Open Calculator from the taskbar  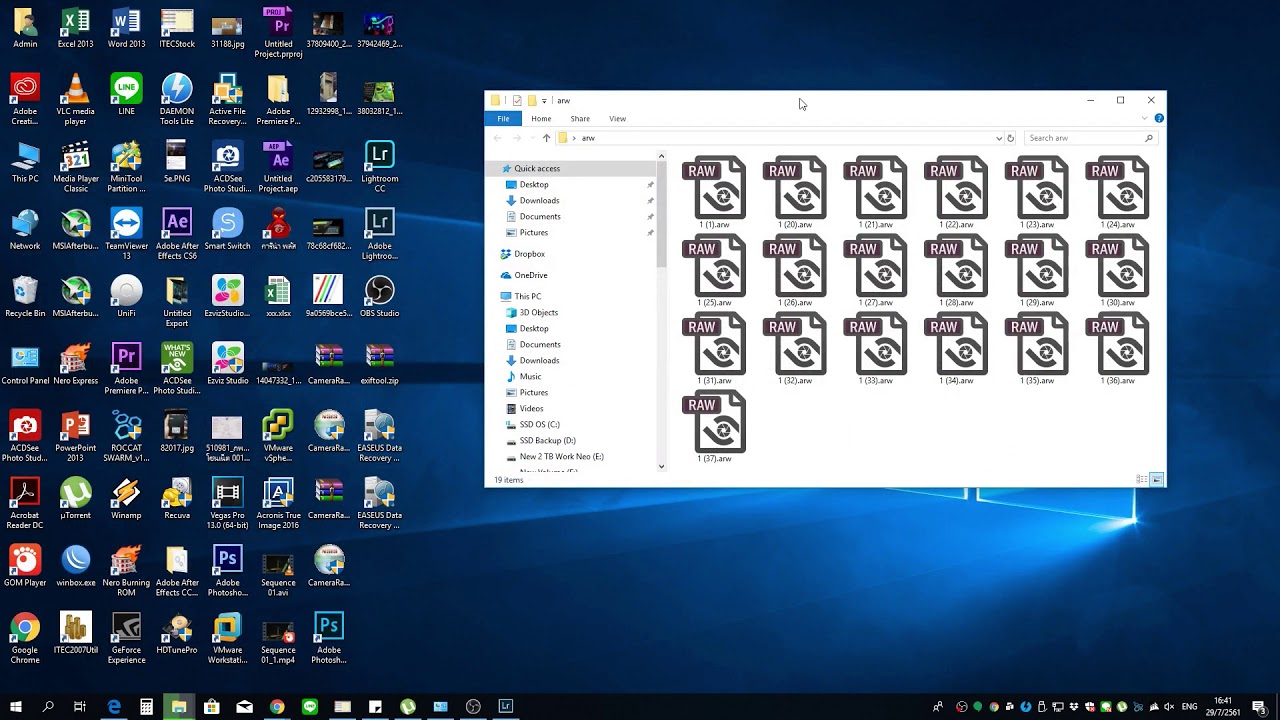(x=146, y=707)
